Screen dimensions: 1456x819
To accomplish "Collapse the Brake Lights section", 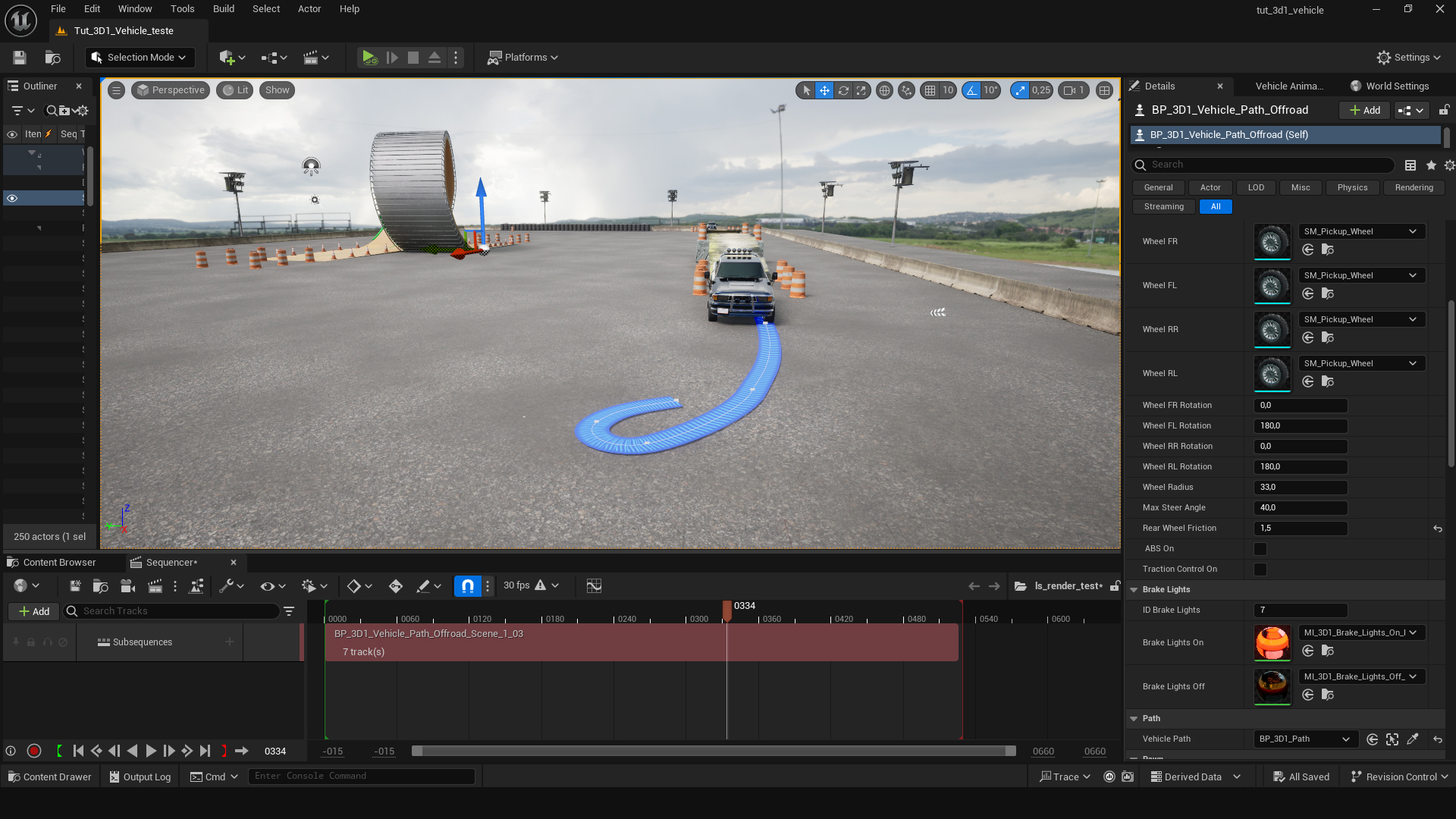I will click(x=1134, y=590).
